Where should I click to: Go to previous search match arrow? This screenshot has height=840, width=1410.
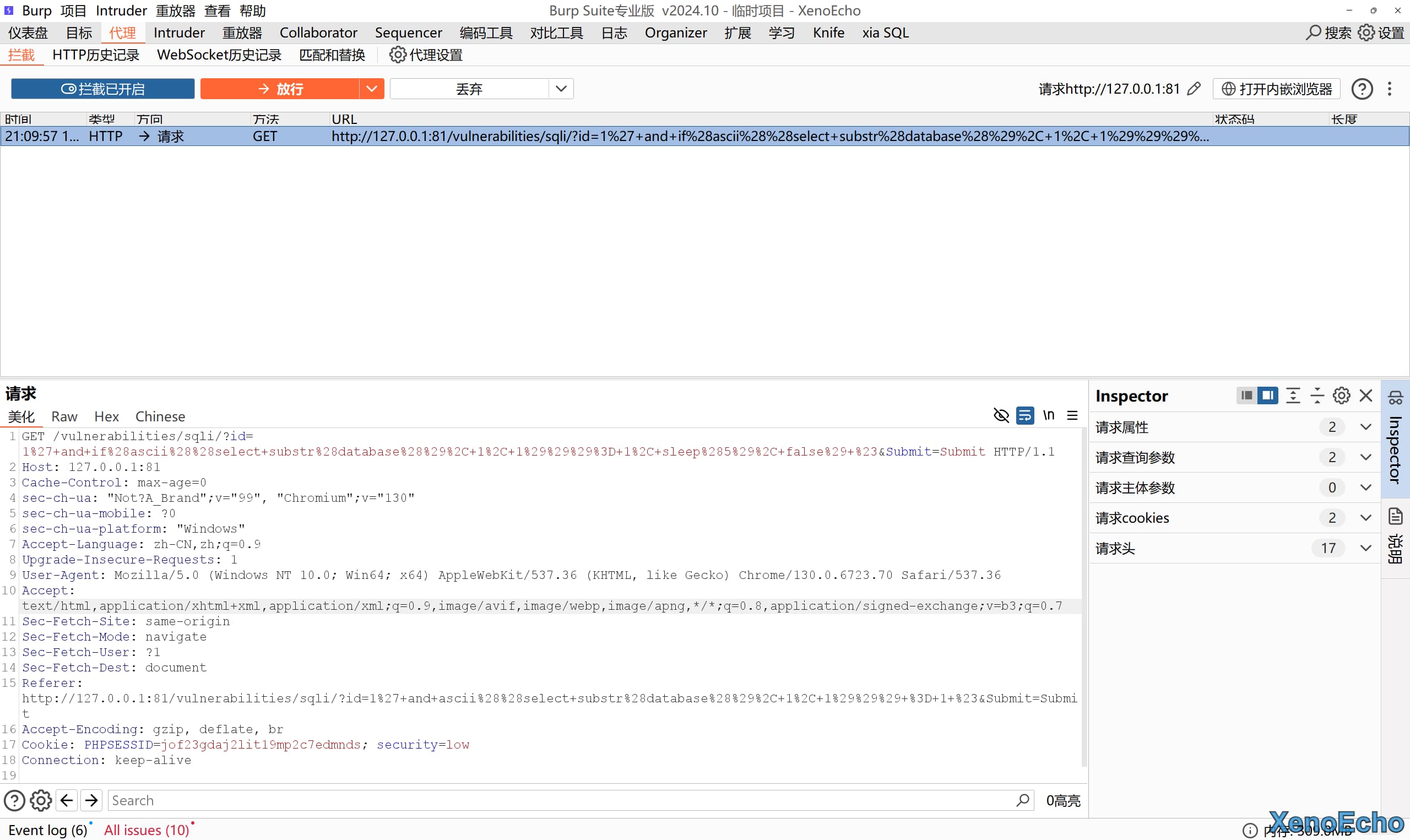pos(67,800)
